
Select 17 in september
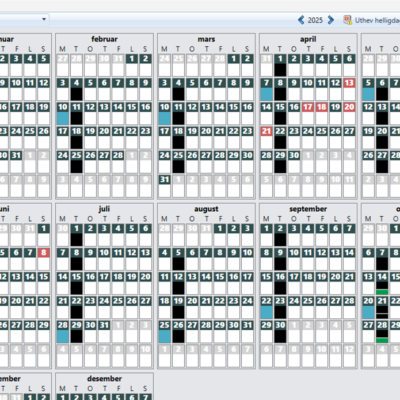(294, 277)
